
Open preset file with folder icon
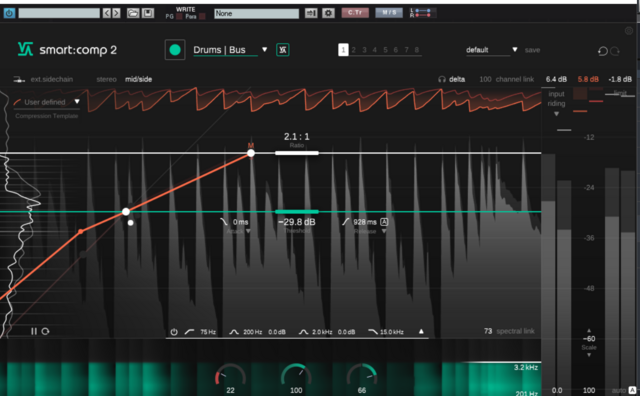click(x=133, y=13)
